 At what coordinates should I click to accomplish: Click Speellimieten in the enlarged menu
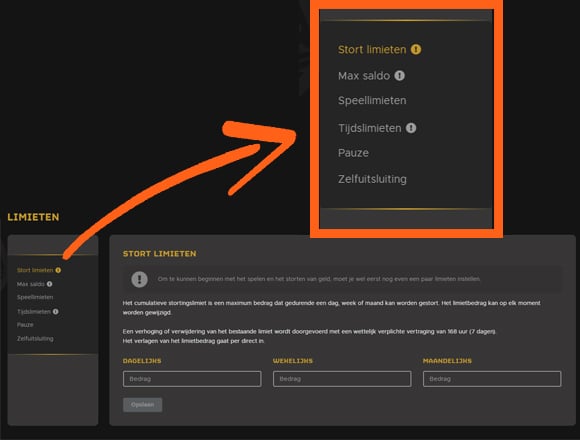pos(372,101)
